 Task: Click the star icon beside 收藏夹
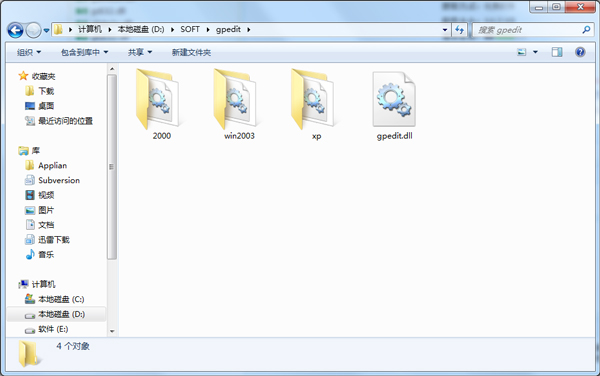pyautogui.click(x=23, y=76)
